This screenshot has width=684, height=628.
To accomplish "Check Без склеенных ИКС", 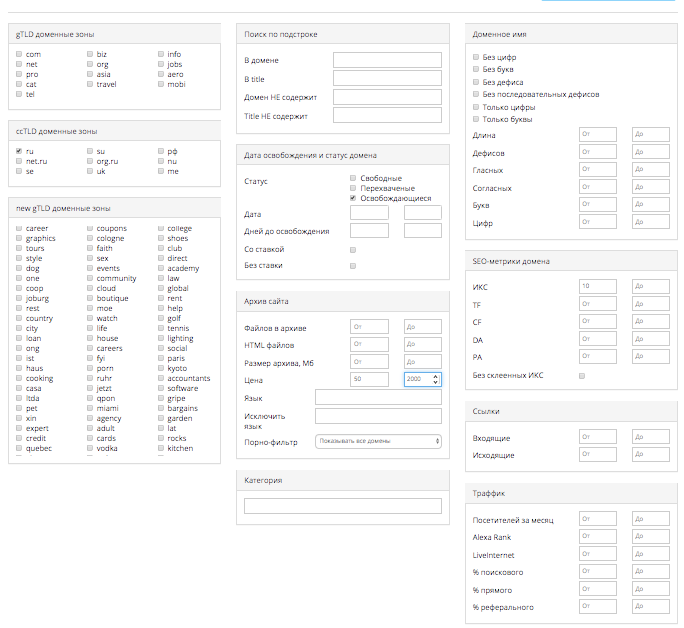I will coord(582,376).
